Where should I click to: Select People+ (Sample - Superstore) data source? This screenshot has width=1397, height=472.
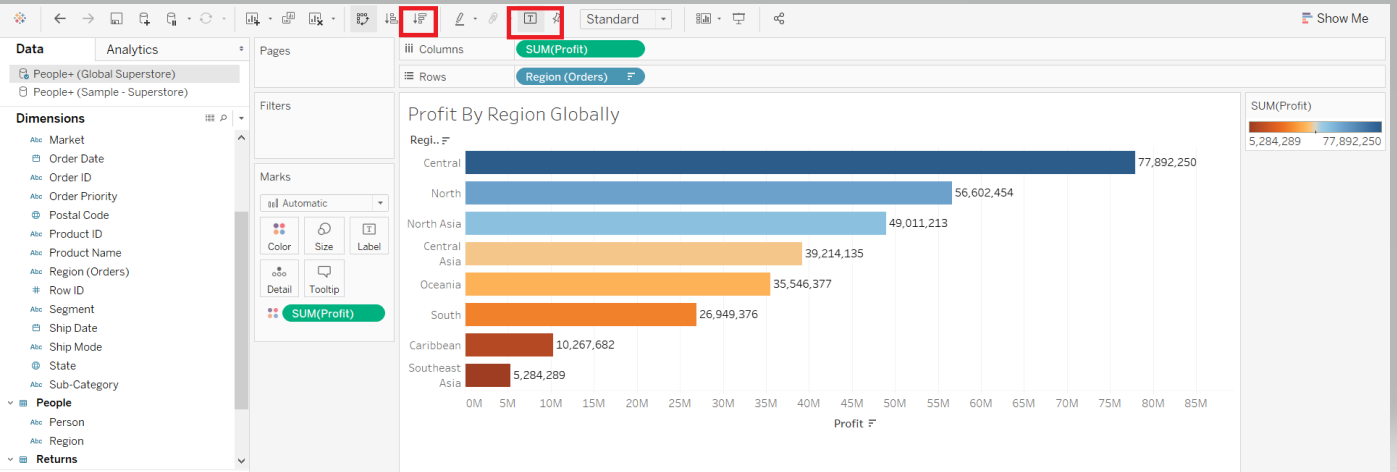pos(125,92)
